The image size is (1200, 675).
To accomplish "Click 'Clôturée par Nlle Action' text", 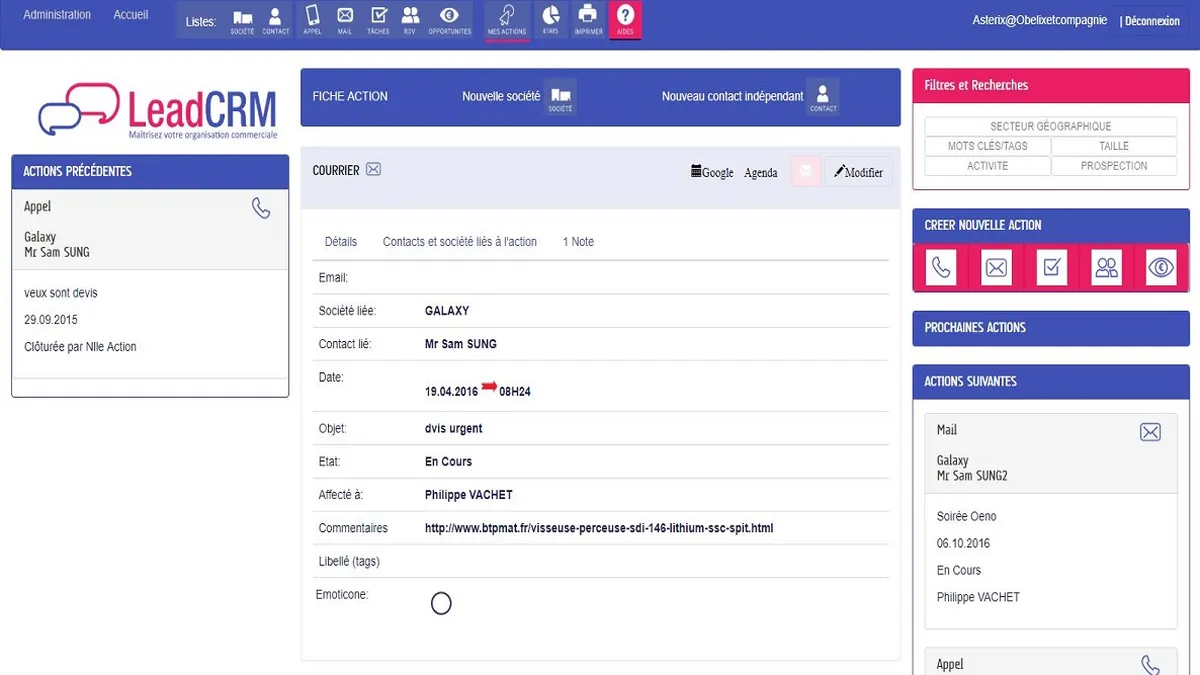I will pos(80,347).
